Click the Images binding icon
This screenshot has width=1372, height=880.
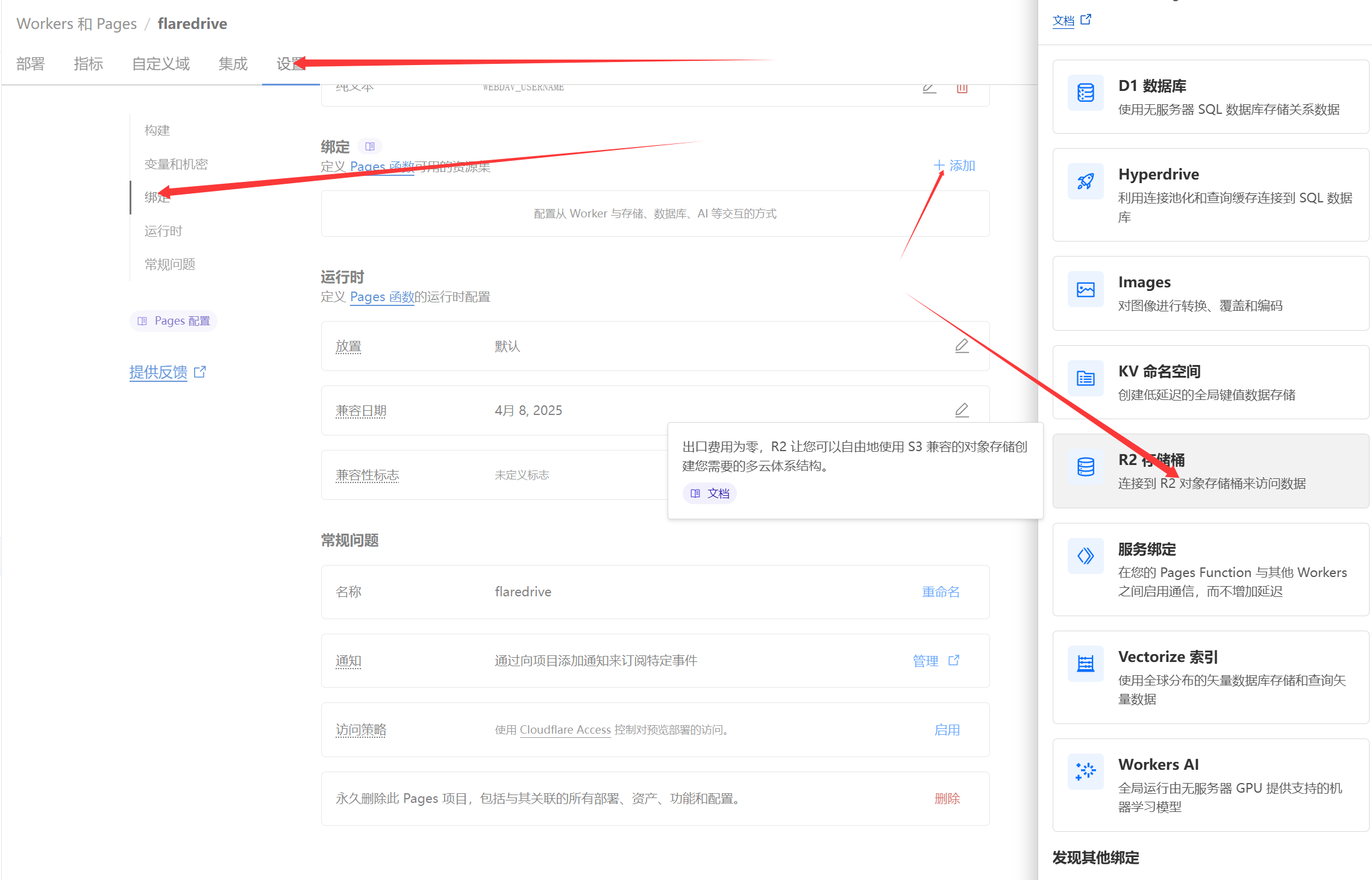1085,290
